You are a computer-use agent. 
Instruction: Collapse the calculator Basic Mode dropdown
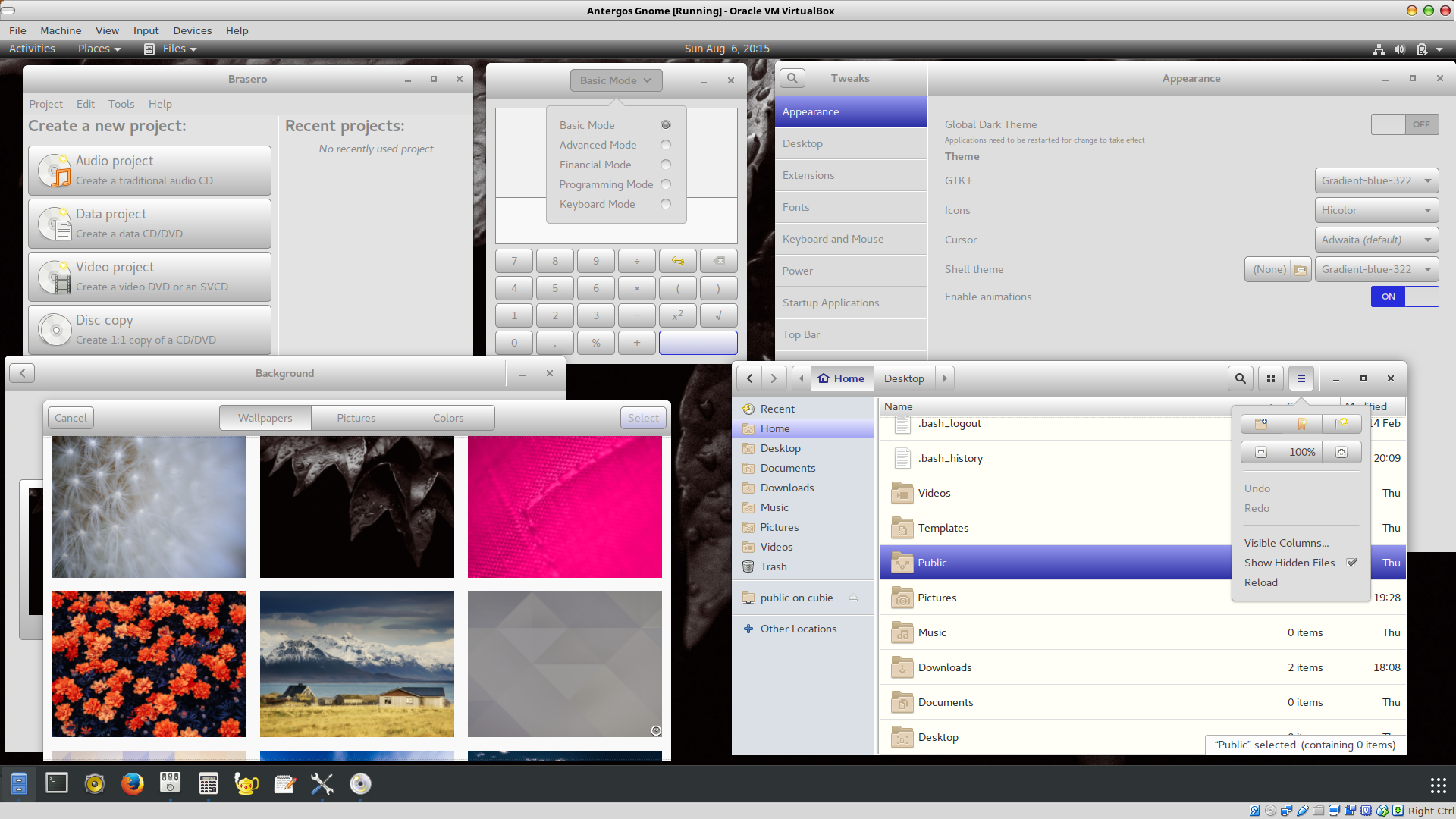(616, 80)
